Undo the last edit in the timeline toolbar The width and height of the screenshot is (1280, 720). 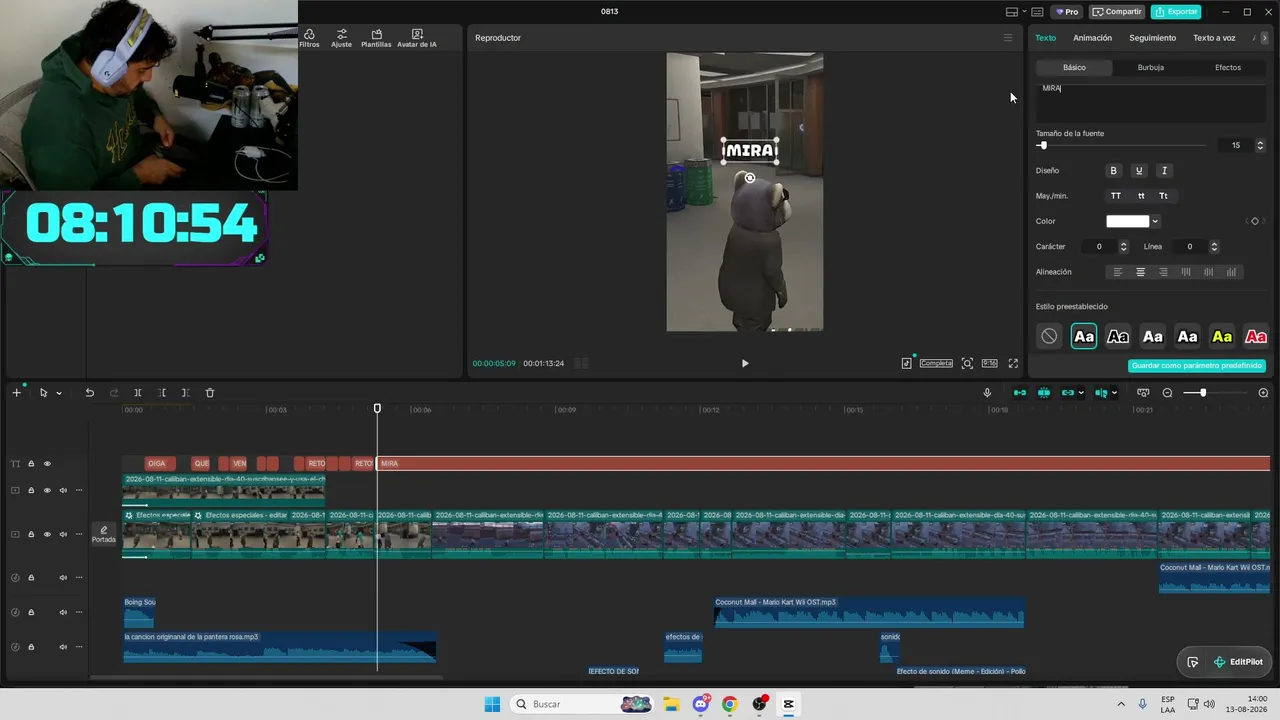(x=89, y=393)
